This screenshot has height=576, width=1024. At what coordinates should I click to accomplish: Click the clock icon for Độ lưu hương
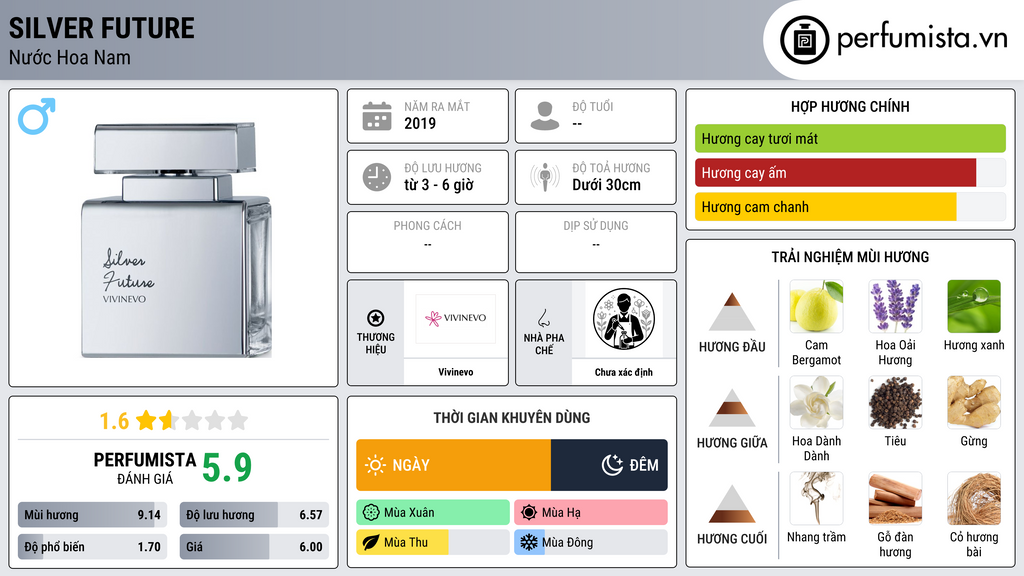377,177
